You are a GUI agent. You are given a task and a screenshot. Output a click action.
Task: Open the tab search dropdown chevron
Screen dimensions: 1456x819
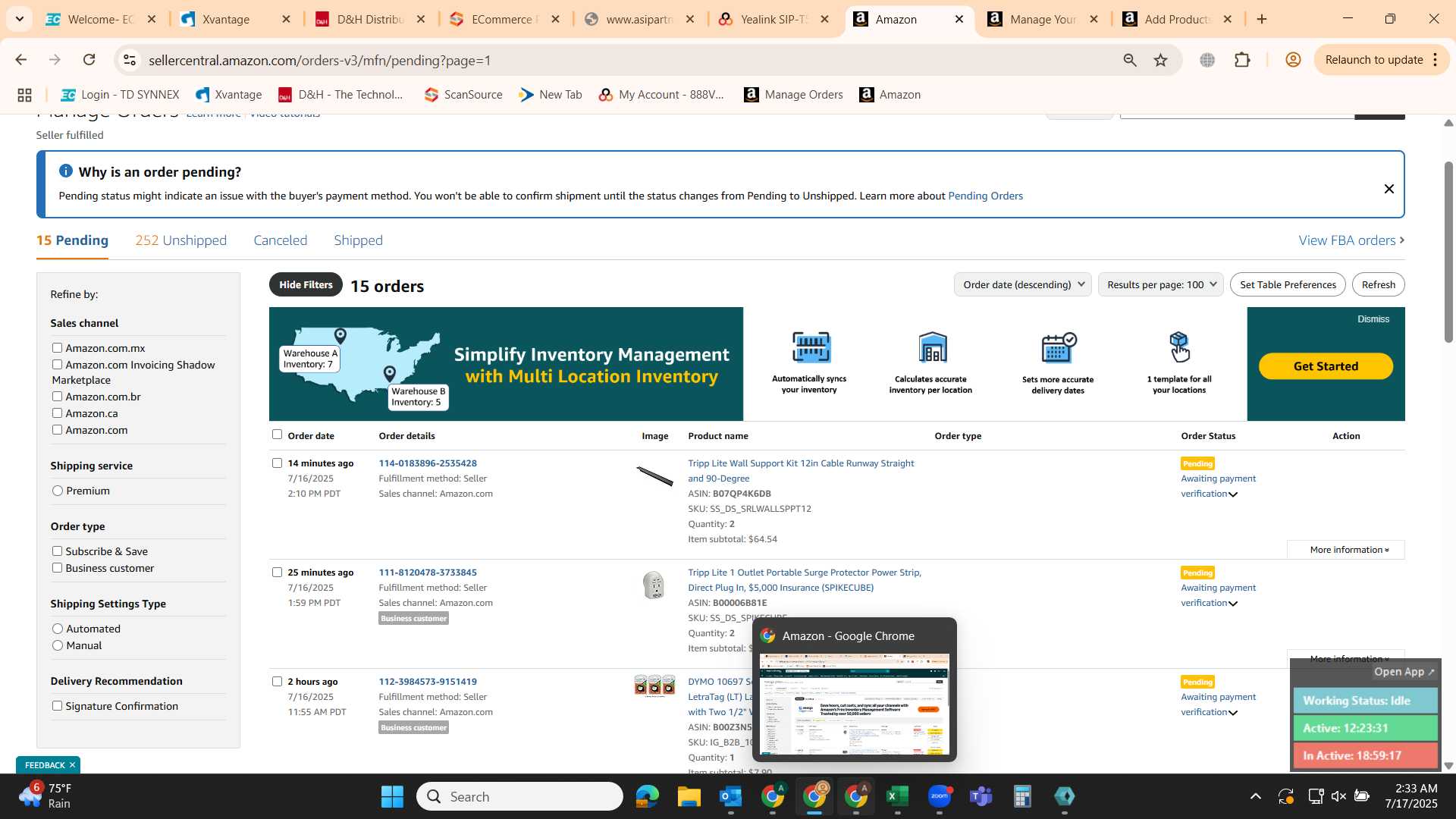tap(19, 19)
